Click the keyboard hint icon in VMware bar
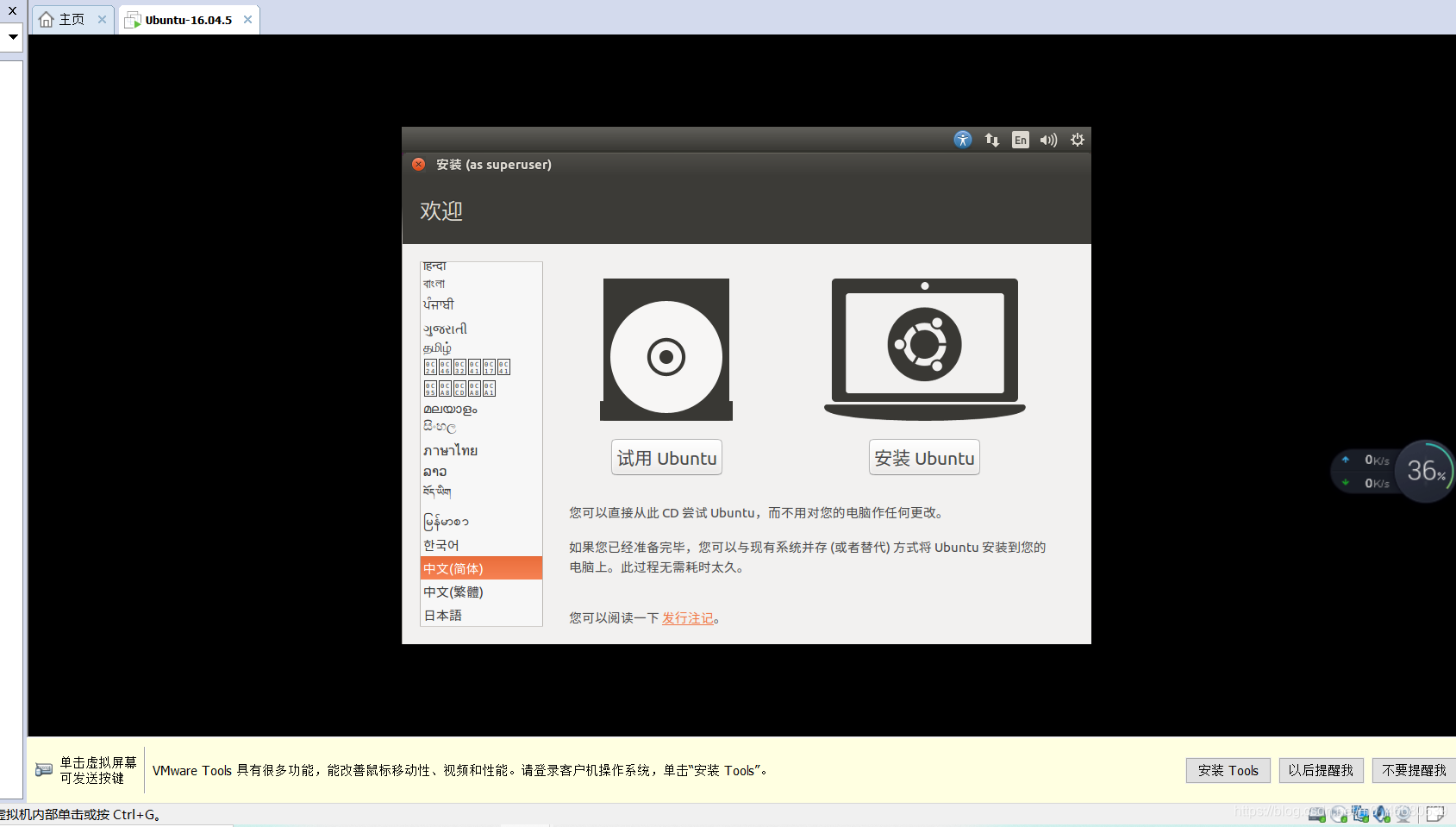The image size is (1456, 827). [x=44, y=769]
